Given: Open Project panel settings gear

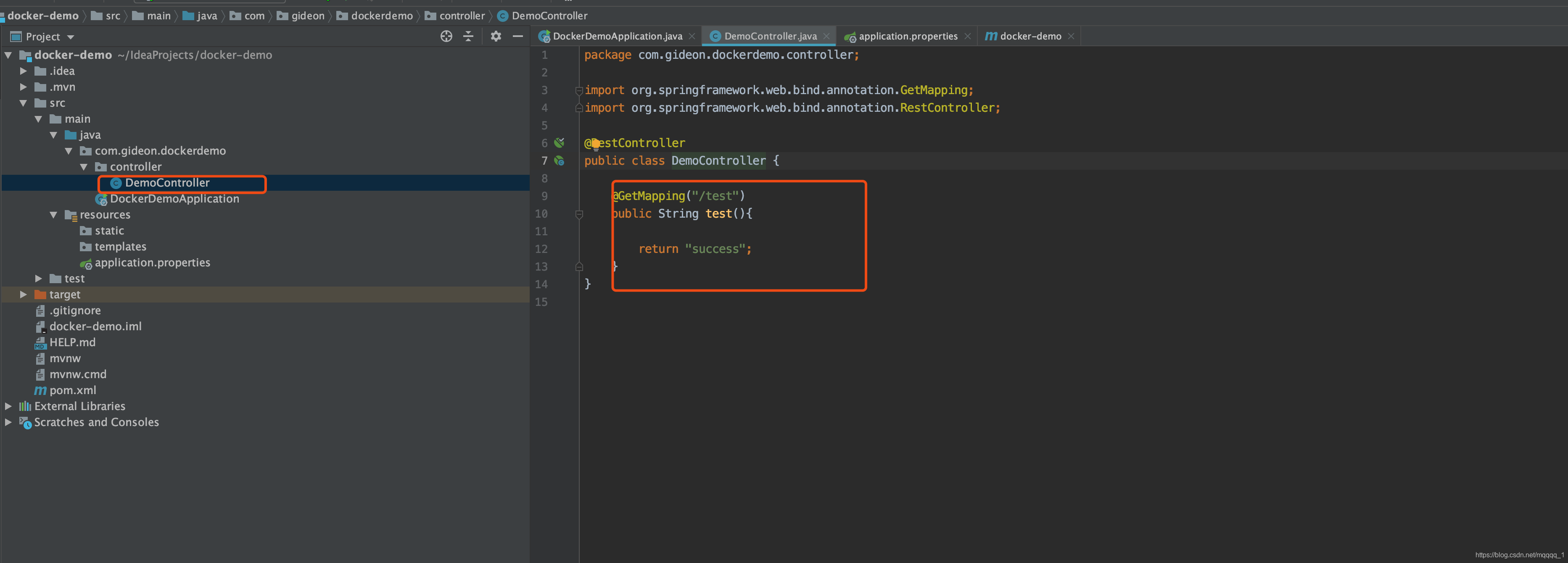Looking at the screenshot, I should [x=496, y=37].
